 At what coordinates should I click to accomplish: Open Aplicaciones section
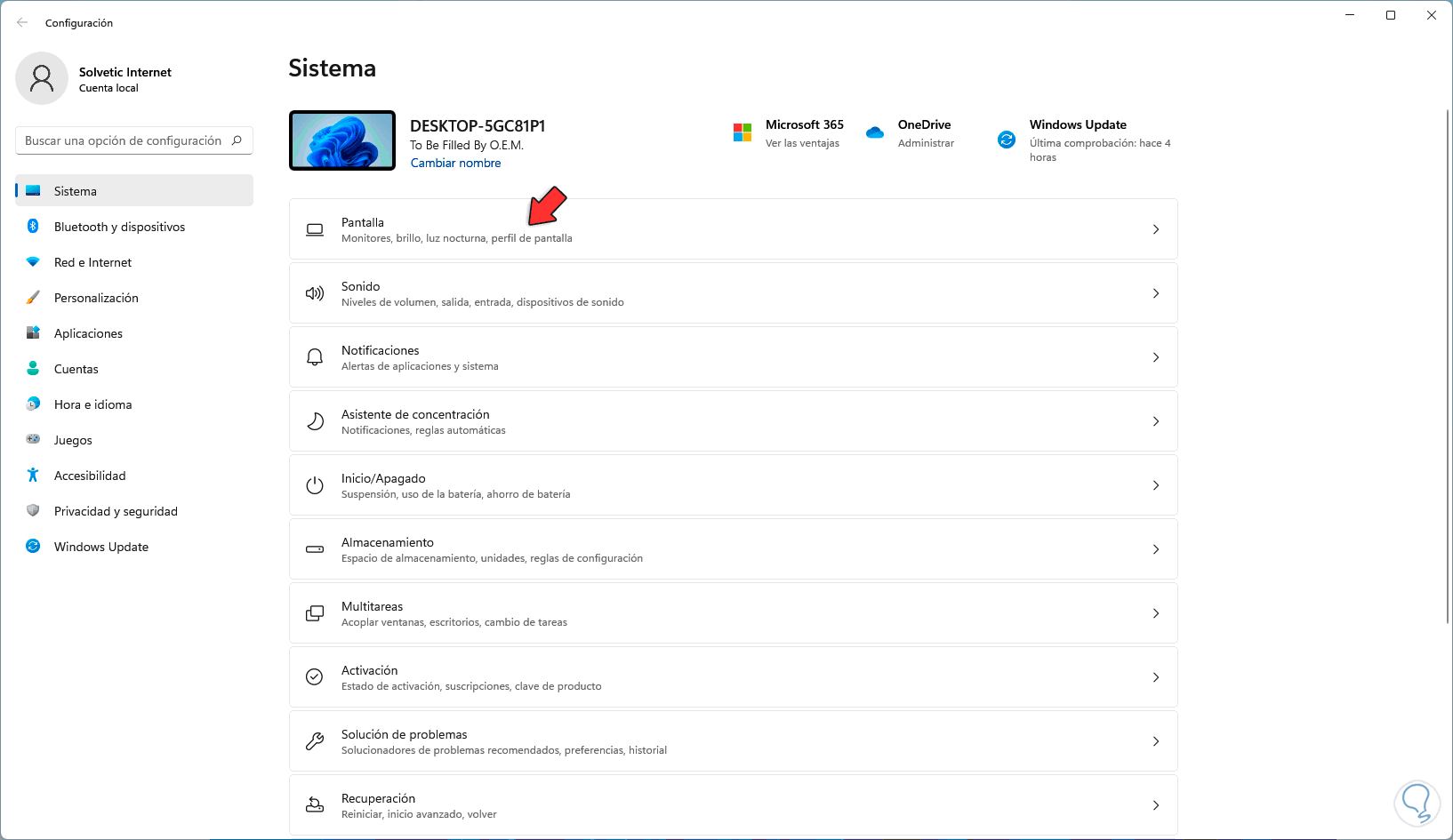click(134, 333)
